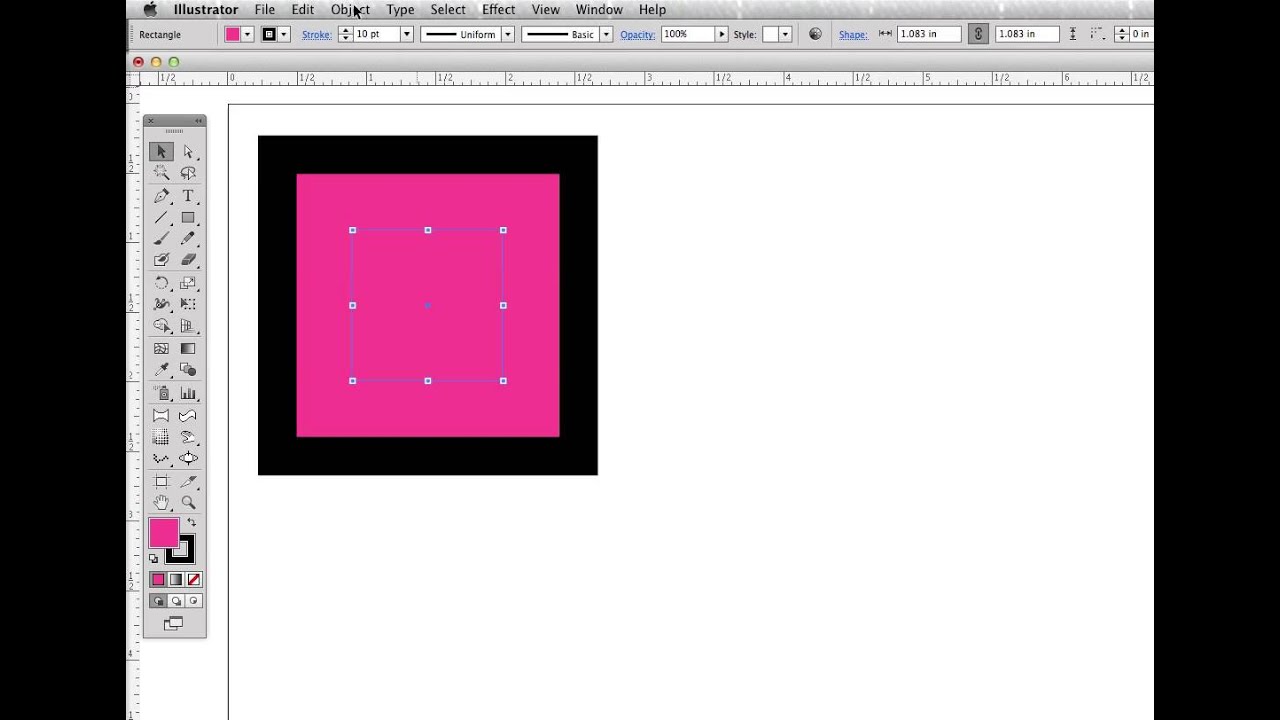
Task: Set paint mode to Gradient
Action: 176,579
